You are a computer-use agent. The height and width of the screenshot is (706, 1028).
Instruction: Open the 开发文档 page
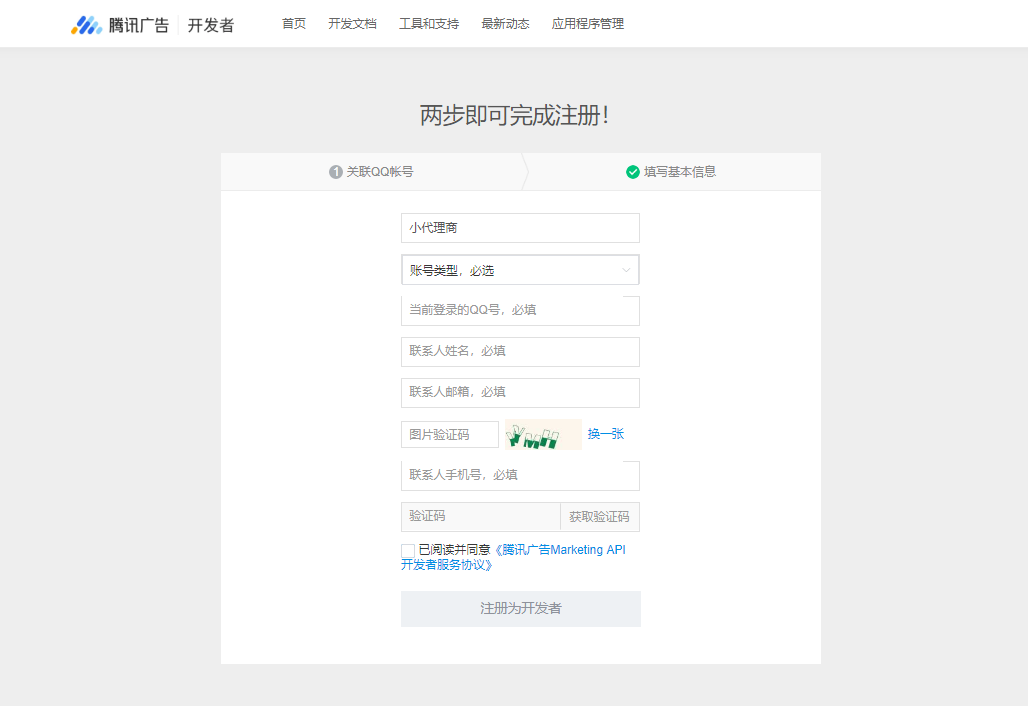[351, 23]
